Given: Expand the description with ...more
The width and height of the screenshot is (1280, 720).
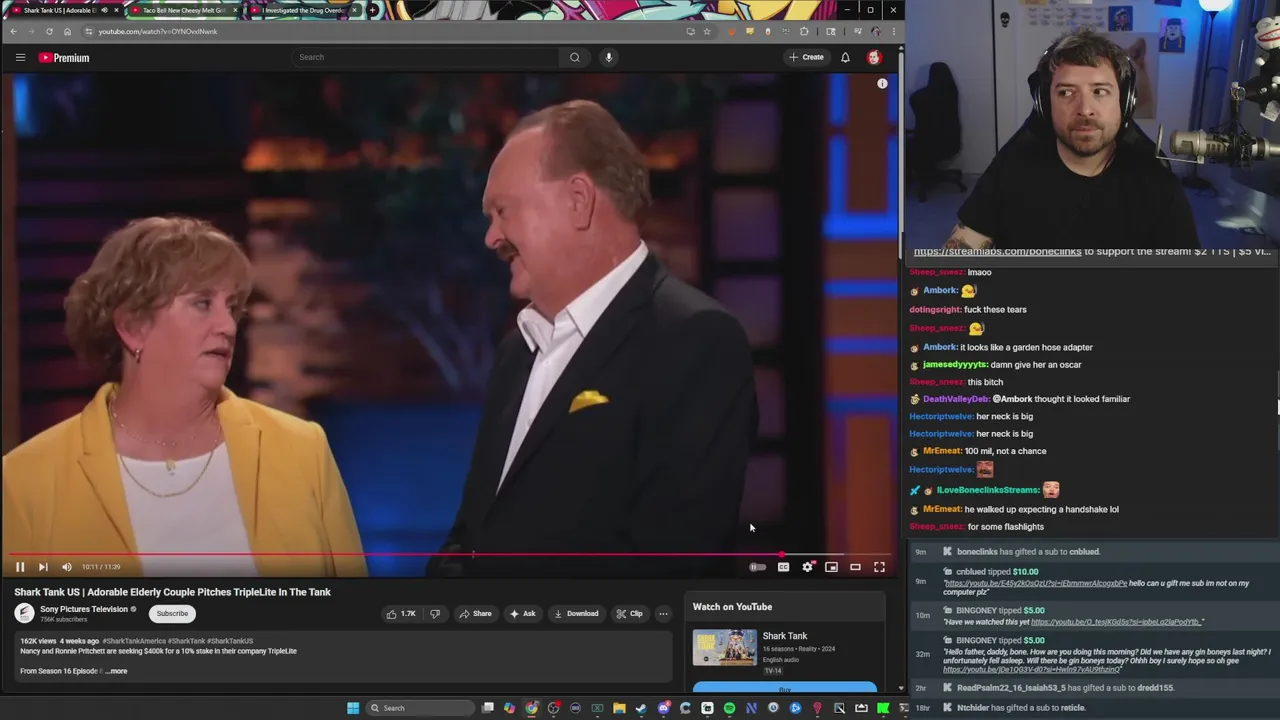Looking at the screenshot, I should (x=117, y=671).
